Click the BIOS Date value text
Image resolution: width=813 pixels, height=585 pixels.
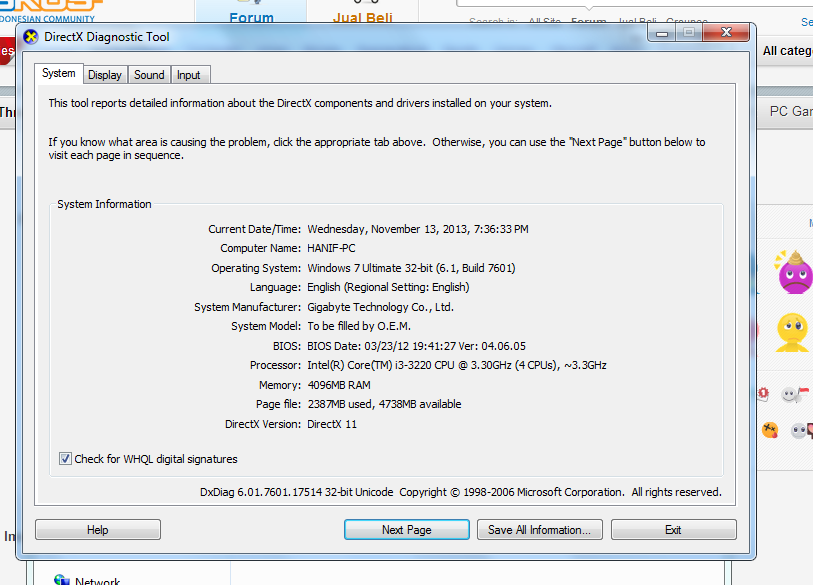coord(416,346)
